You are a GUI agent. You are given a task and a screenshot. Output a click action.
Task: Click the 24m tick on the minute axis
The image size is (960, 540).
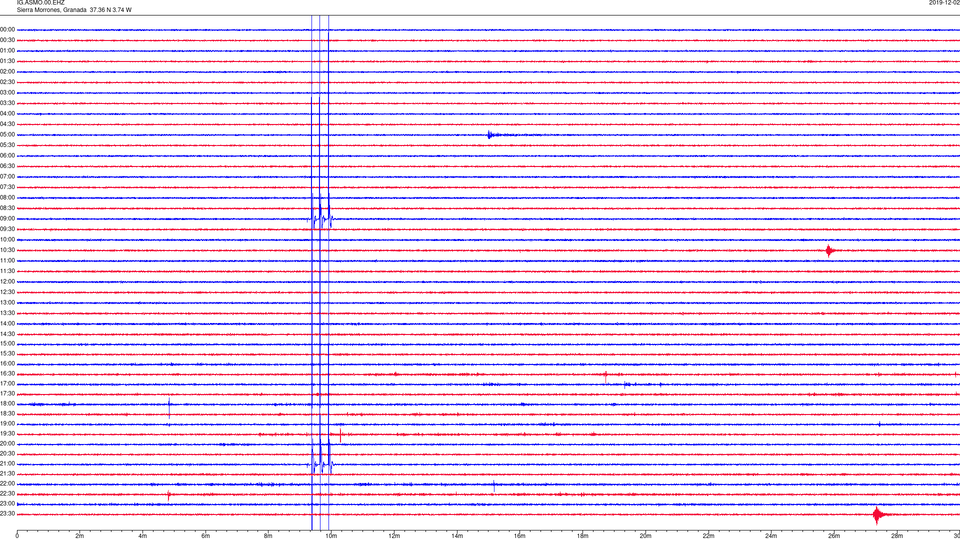[771, 536]
